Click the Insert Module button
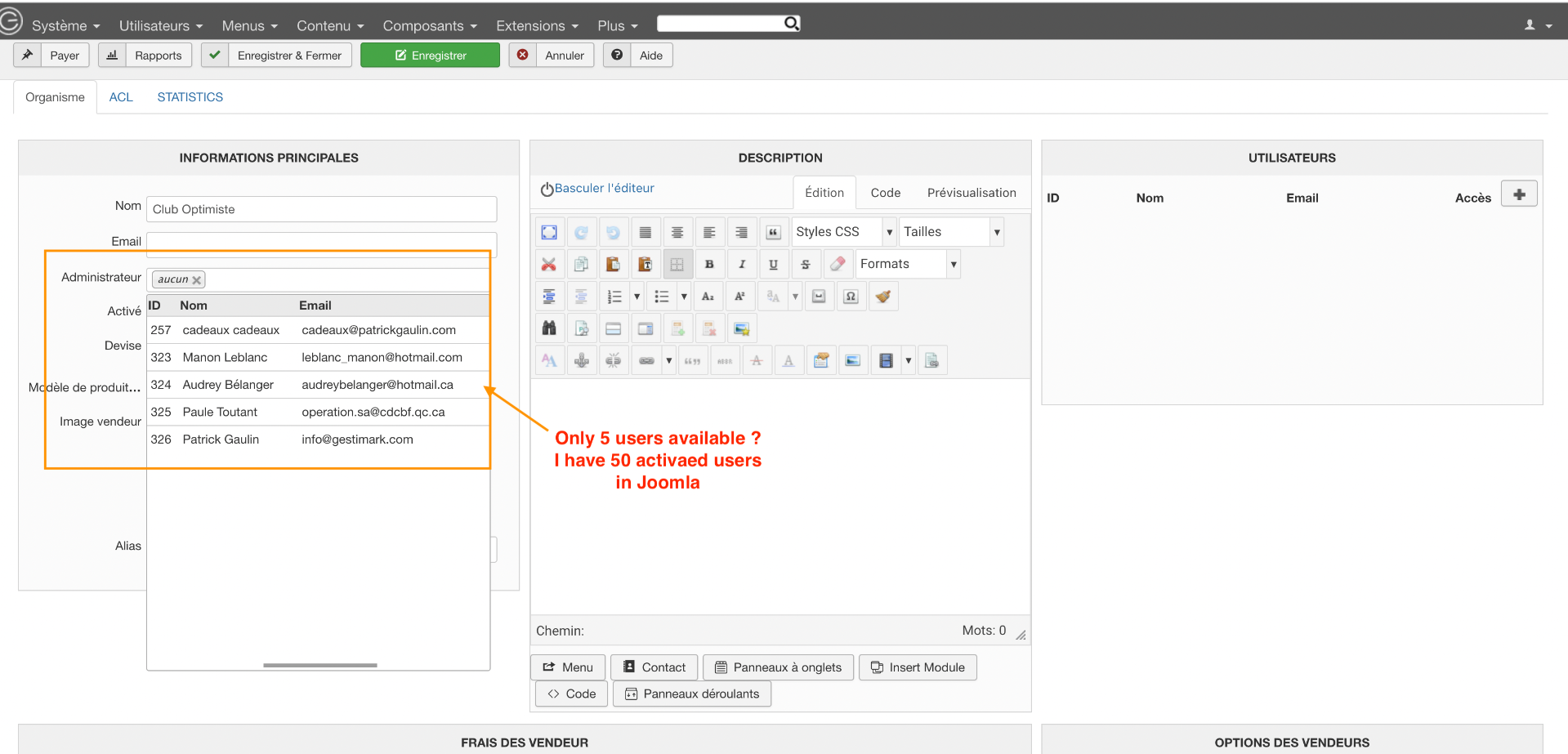Screen dimensions: 1568x754 [918, 667]
